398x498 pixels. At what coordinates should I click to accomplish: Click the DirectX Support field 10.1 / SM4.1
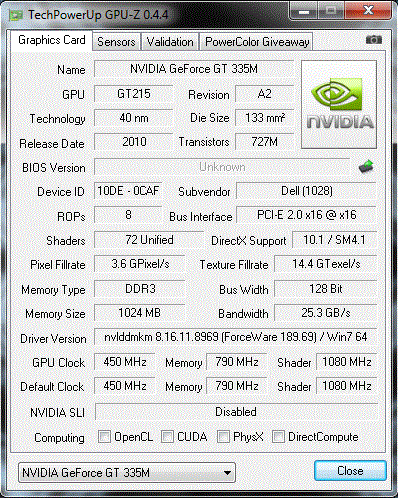(334, 240)
